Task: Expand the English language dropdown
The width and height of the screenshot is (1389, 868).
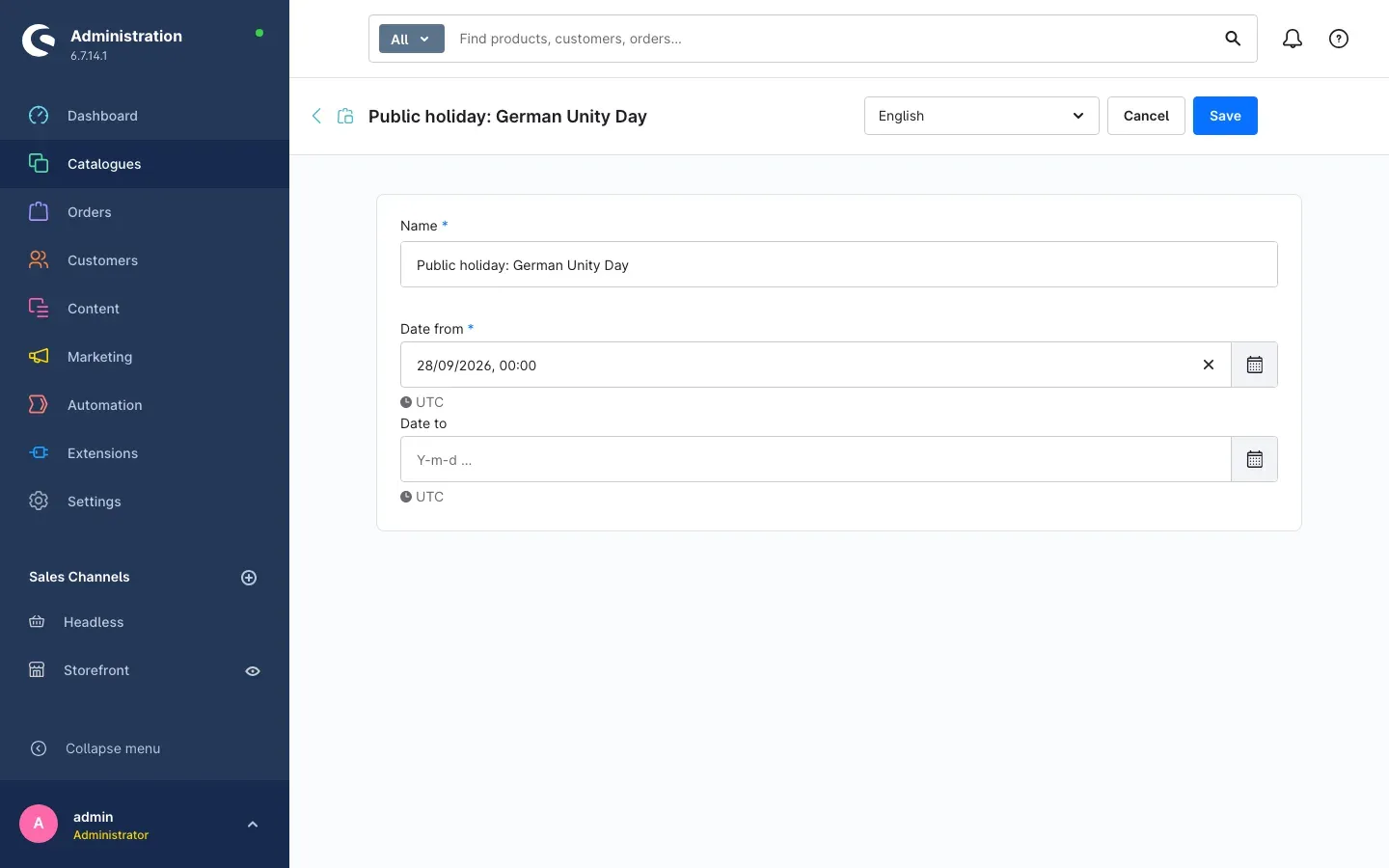Action: 981,116
